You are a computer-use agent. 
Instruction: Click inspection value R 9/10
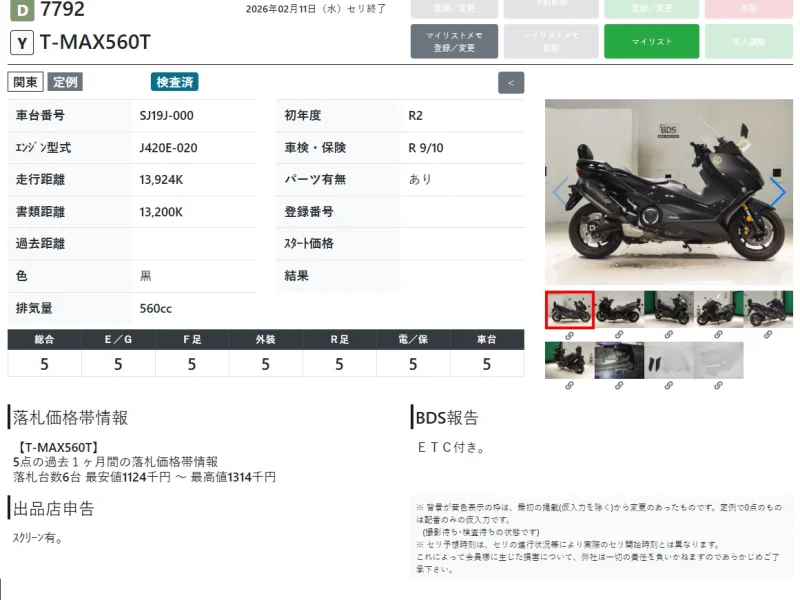[x=426, y=148]
